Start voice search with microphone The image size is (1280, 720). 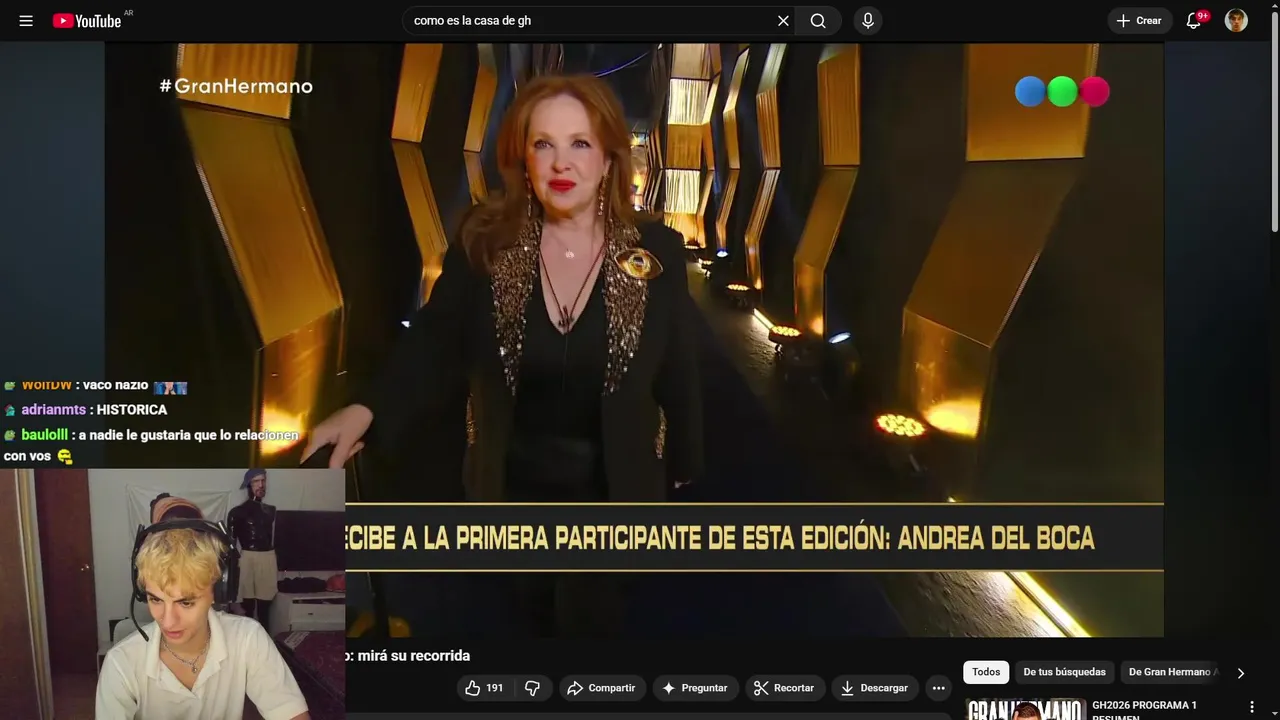pyautogui.click(x=867, y=21)
